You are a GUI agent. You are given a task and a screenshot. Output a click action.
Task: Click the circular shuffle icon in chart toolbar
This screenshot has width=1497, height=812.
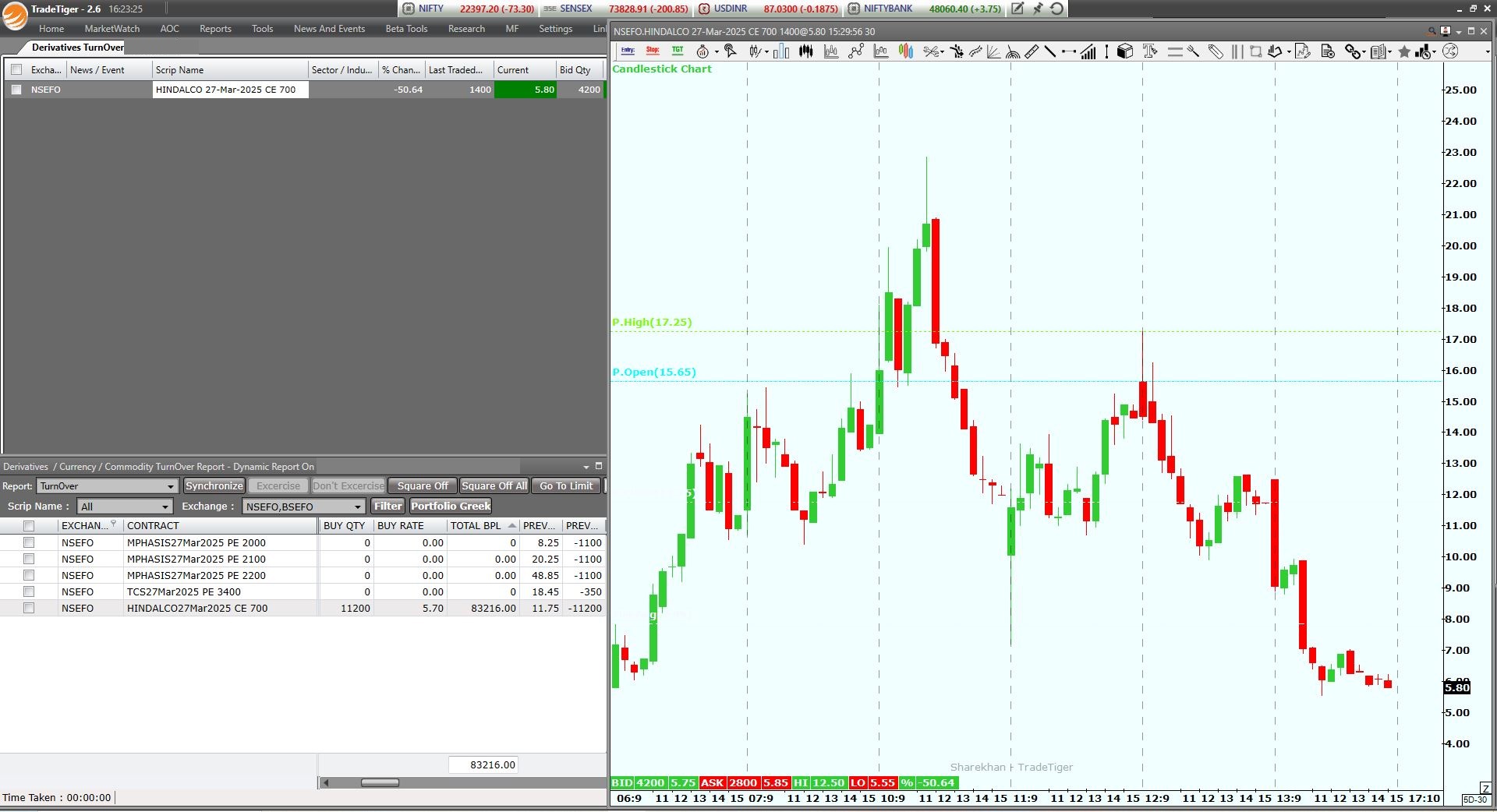(x=1449, y=51)
